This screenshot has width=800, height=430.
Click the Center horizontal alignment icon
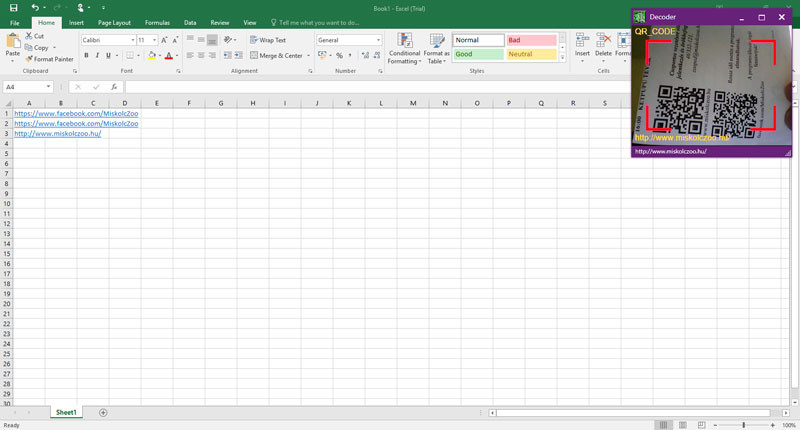coord(201,55)
